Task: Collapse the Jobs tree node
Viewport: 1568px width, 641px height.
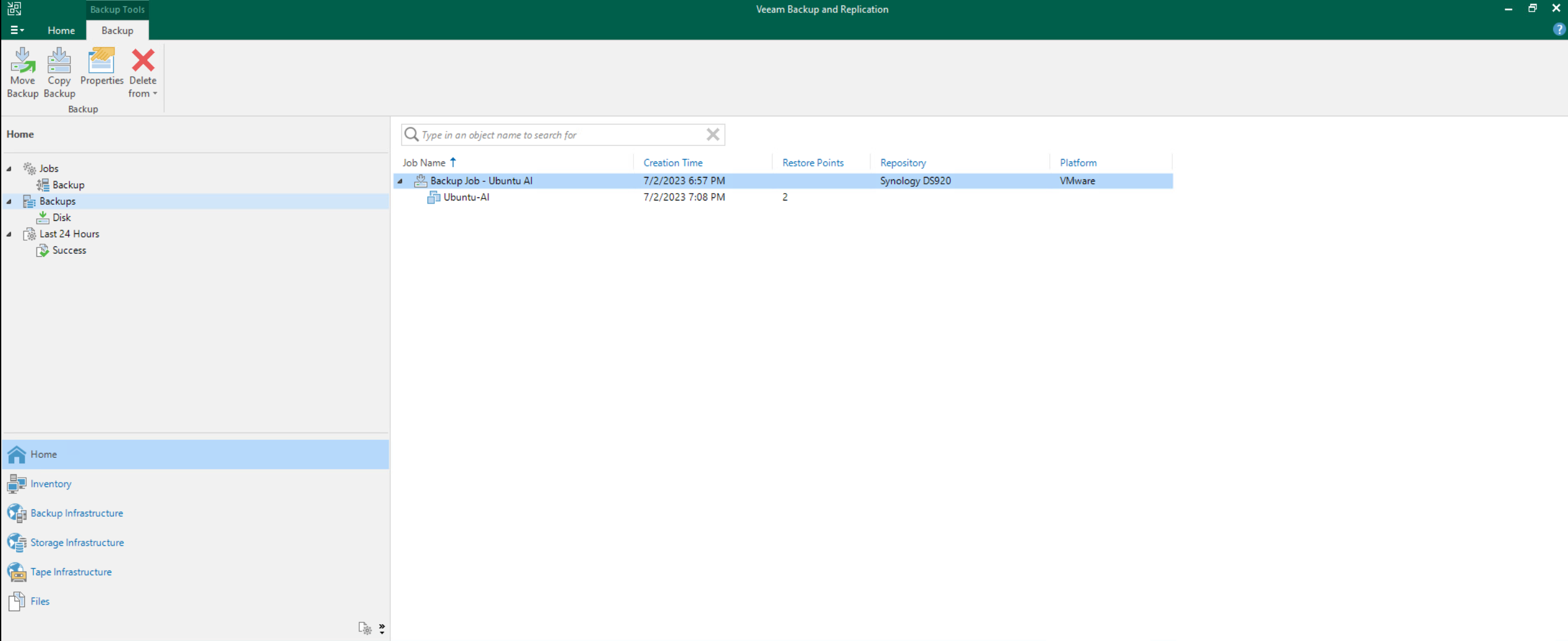Action: 9,168
